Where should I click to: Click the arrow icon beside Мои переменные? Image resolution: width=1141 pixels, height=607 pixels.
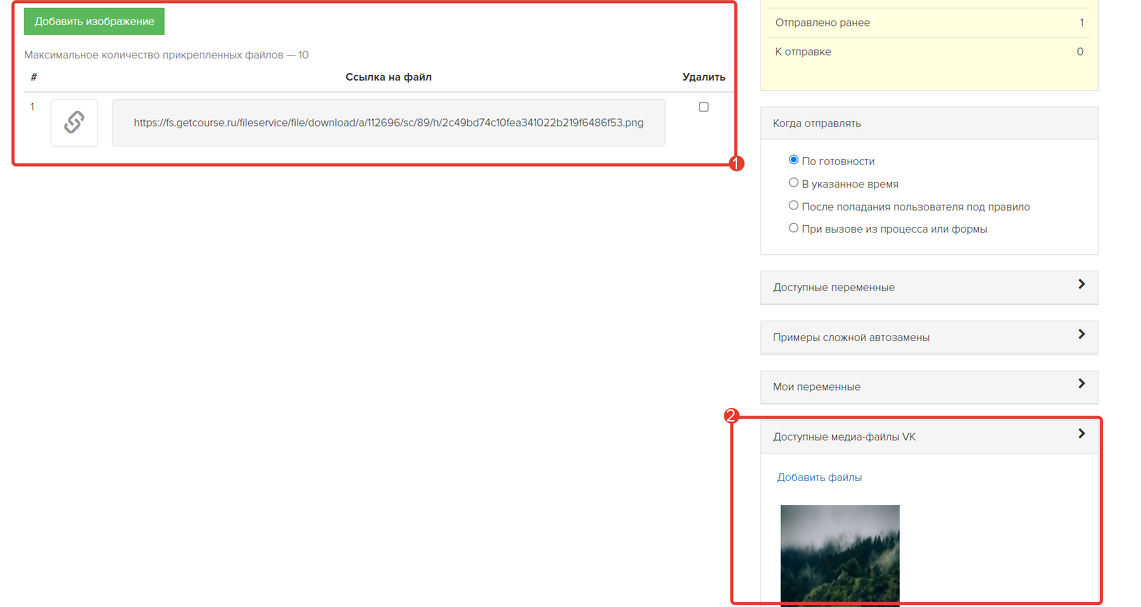point(1081,384)
